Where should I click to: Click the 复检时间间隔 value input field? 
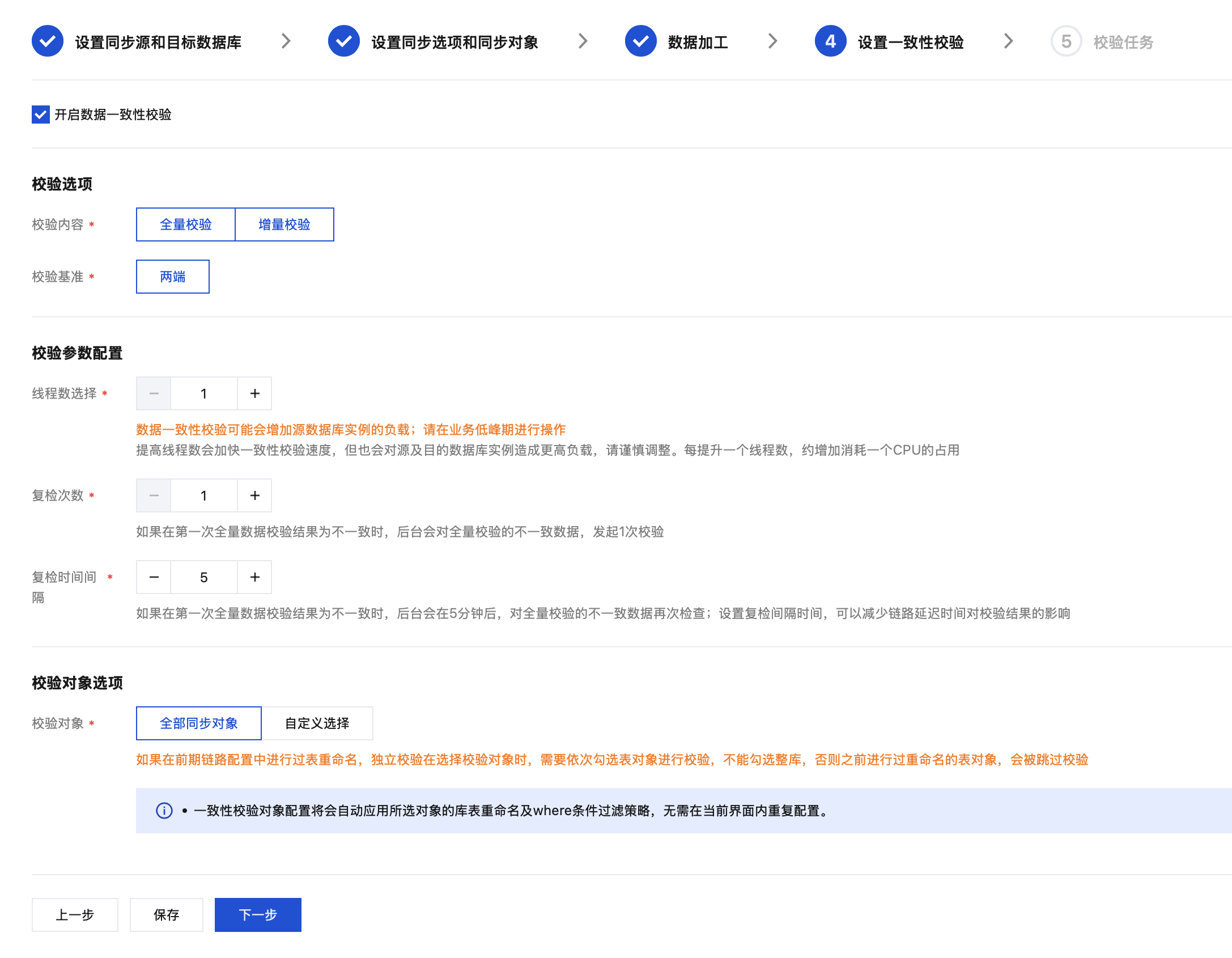204,577
